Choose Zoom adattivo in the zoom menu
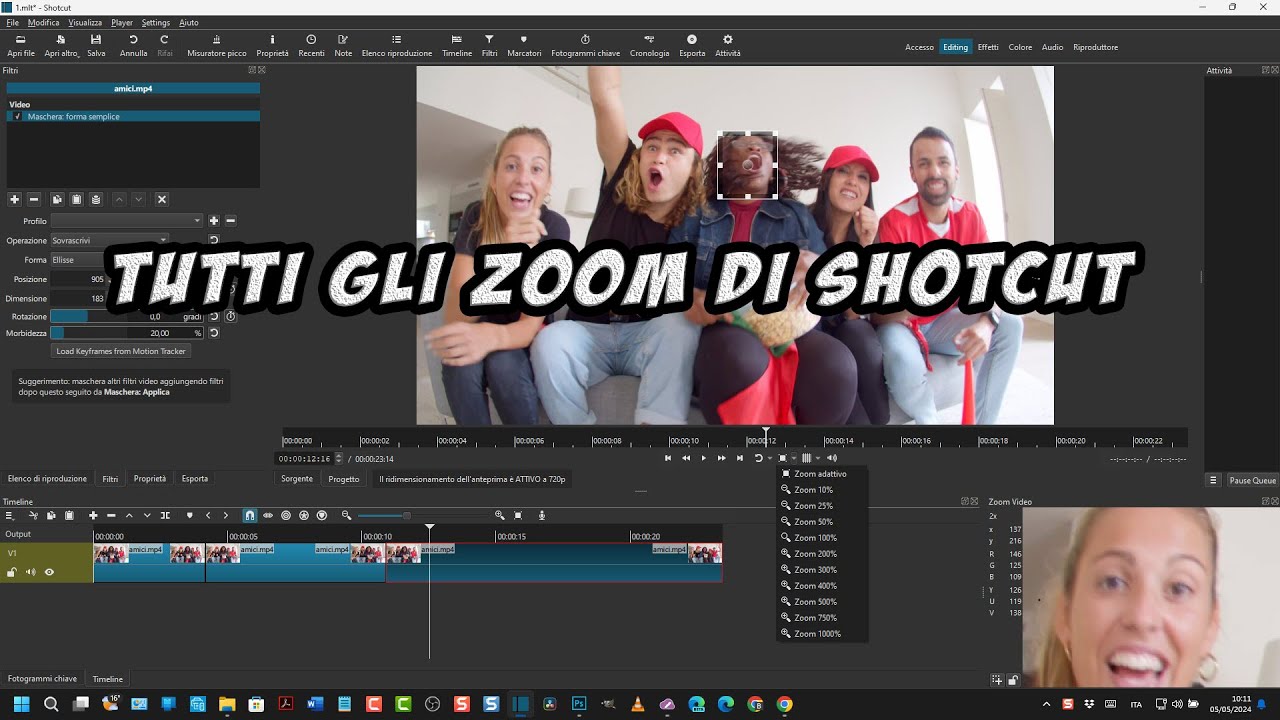Screen dimensions: 1280x720 tap(820, 474)
